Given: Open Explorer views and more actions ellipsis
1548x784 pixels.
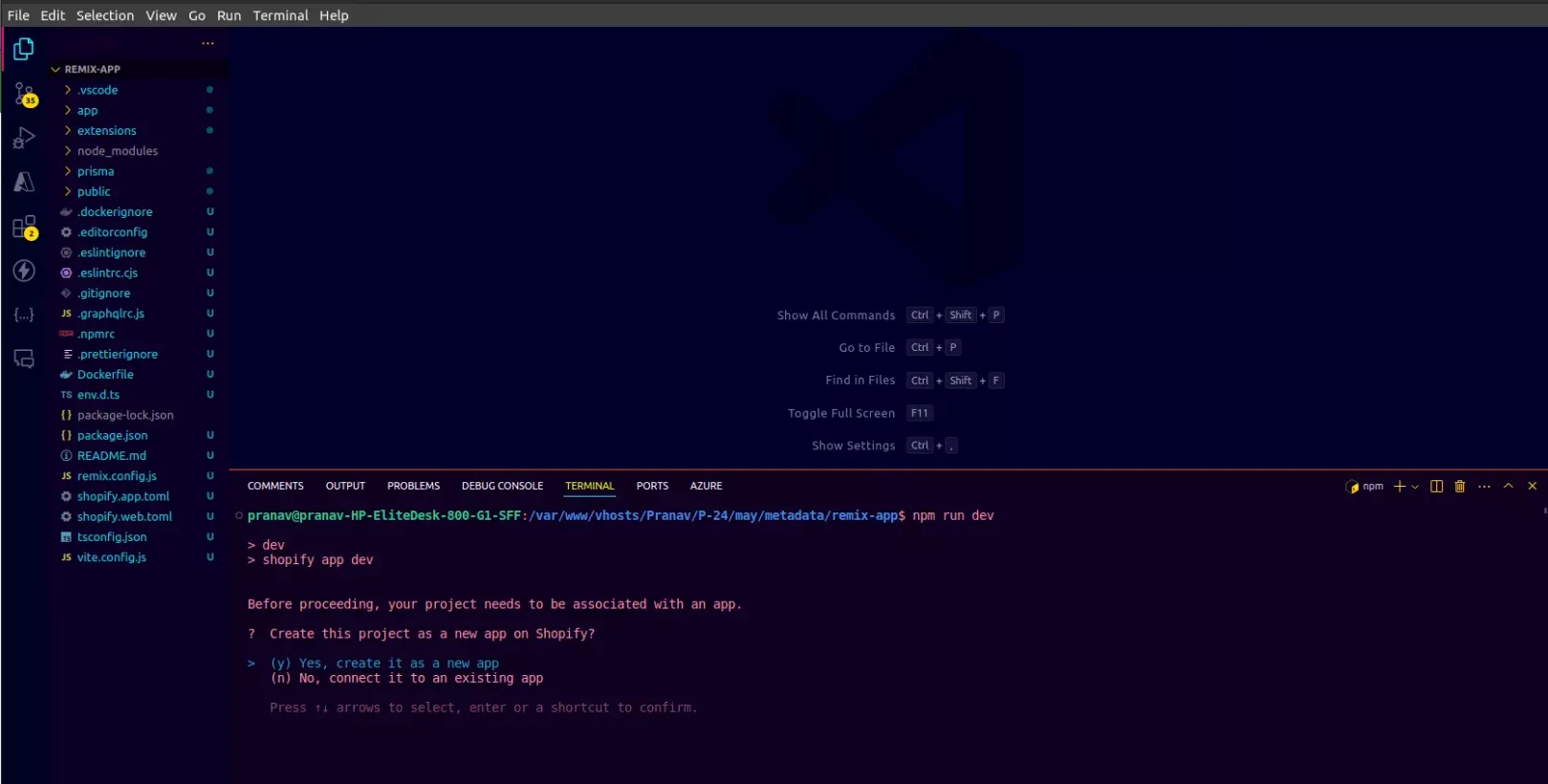Looking at the screenshot, I should 207,43.
